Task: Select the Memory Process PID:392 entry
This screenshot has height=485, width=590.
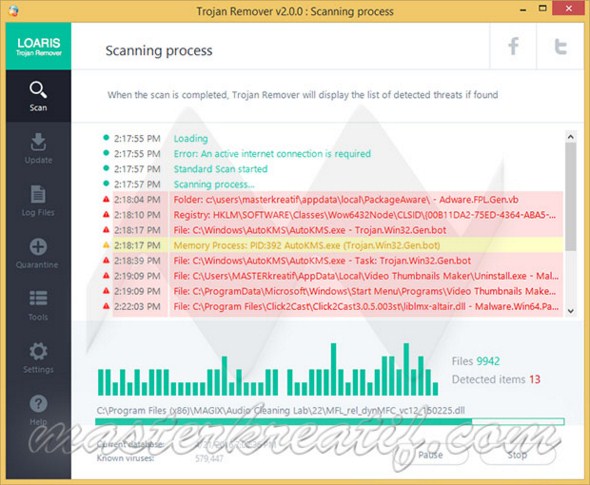Action: pyautogui.click(x=307, y=245)
